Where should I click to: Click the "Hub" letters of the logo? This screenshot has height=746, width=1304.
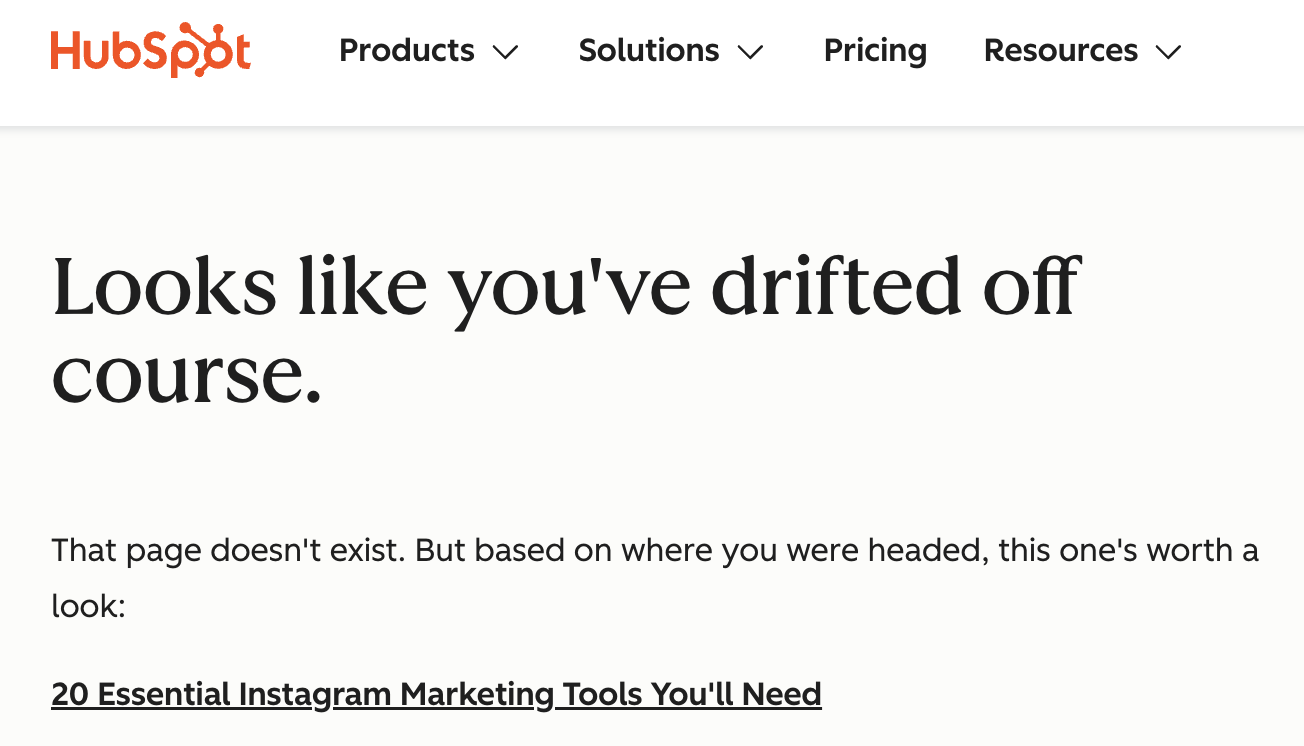tap(92, 51)
